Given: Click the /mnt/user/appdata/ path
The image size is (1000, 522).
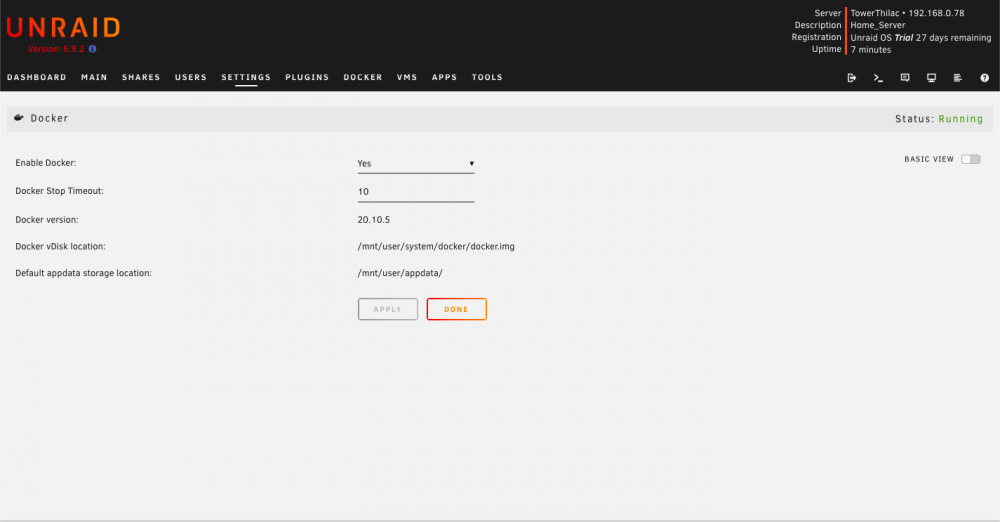Looking at the screenshot, I should (400, 273).
